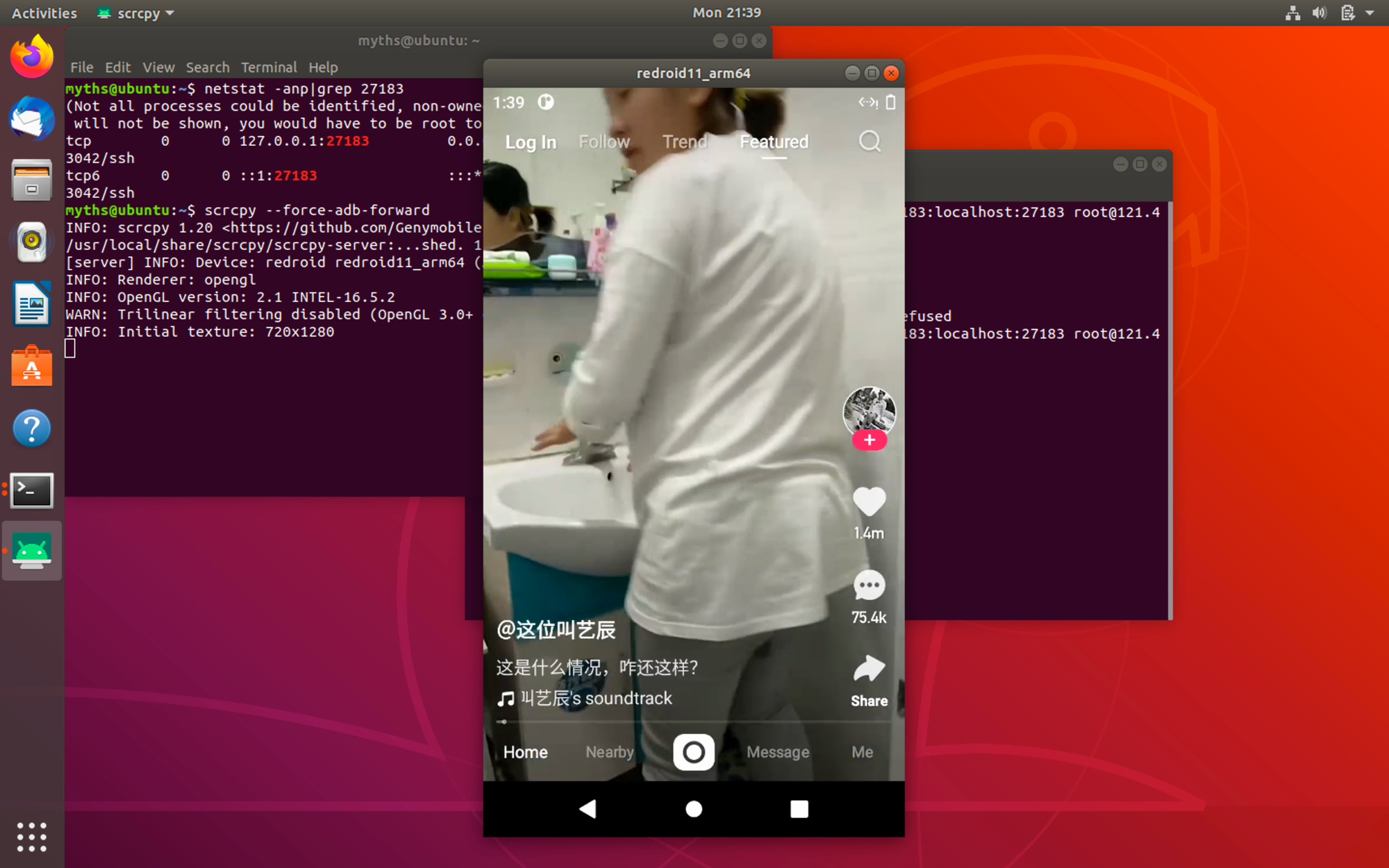Click scrcpy --force-adb-forward command line
1389x868 pixels.
[317, 210]
